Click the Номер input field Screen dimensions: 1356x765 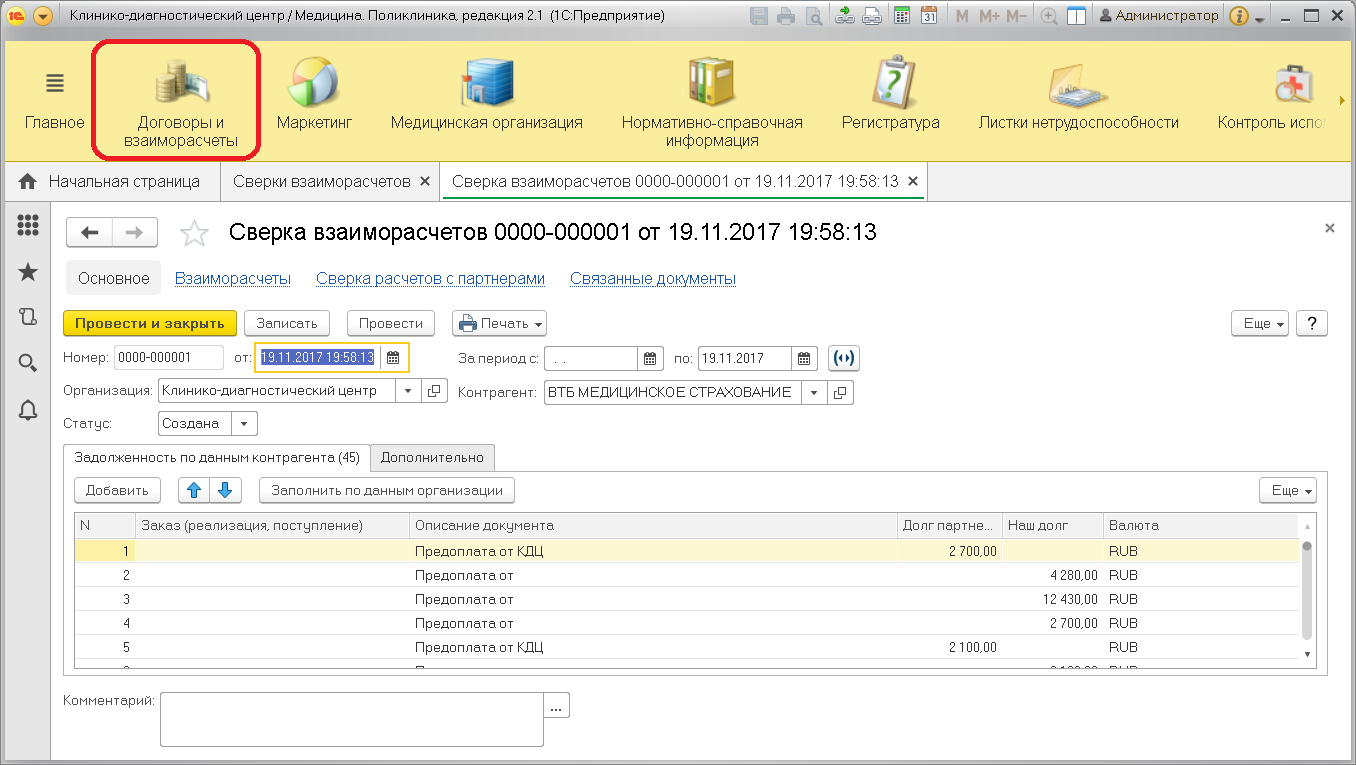click(x=169, y=358)
